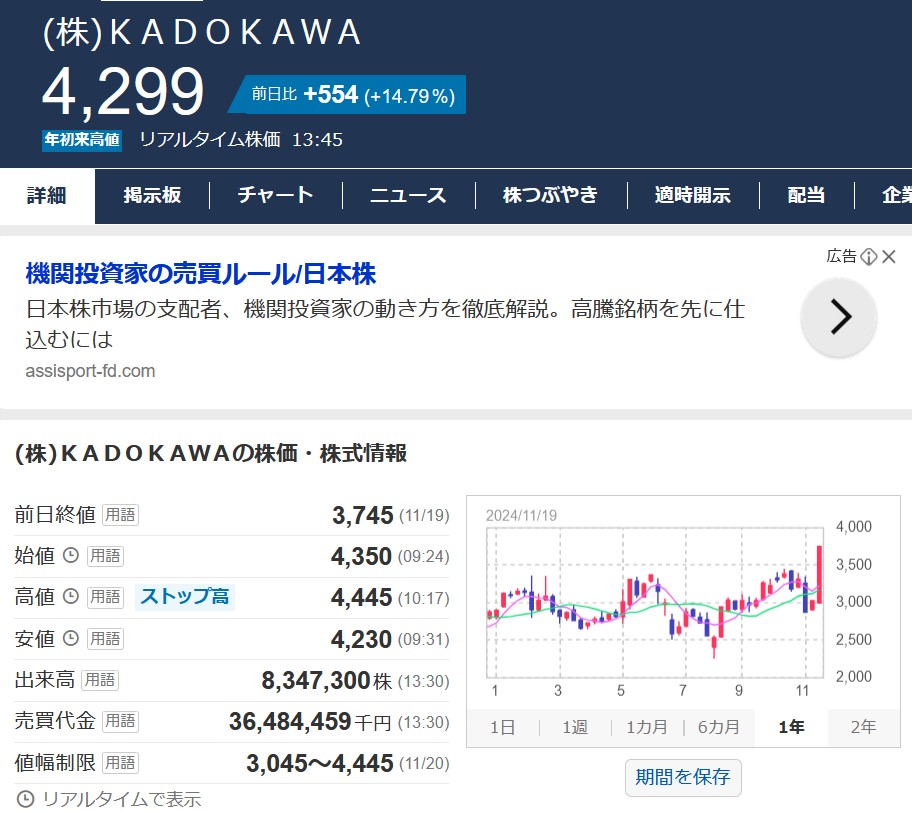Click the 年初来高値 badge
The width and height of the screenshot is (912, 813).
click(82, 140)
